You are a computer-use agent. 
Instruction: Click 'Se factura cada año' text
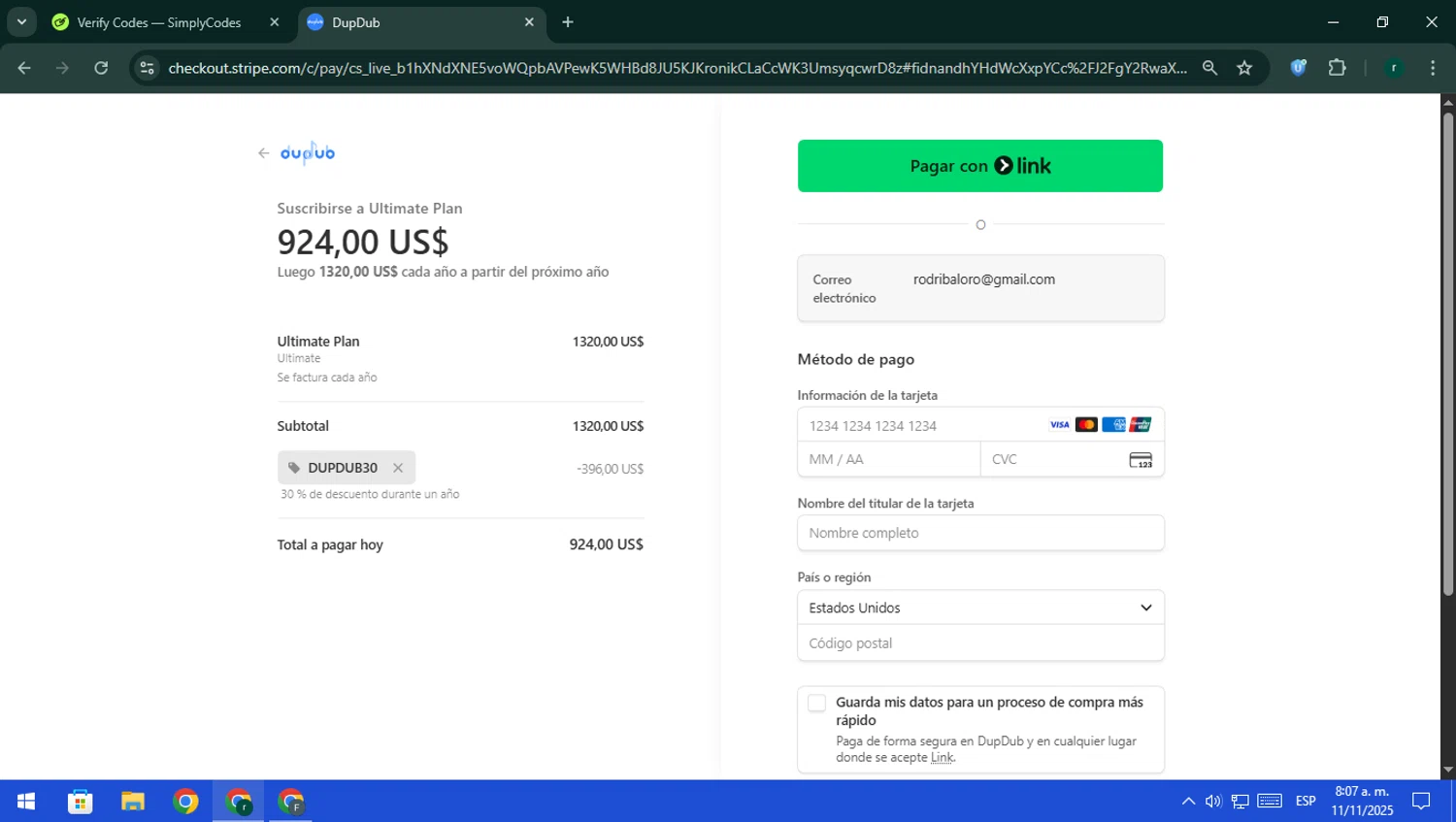coord(327,378)
